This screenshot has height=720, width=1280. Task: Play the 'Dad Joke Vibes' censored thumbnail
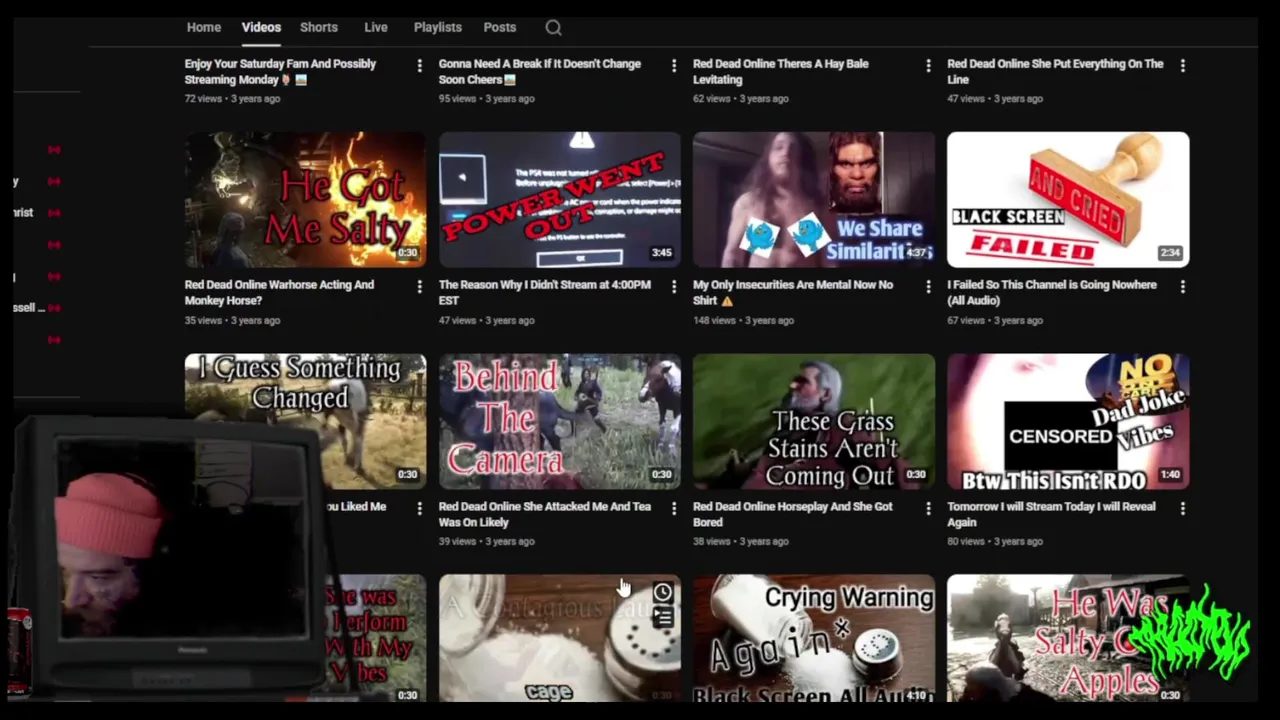click(1068, 421)
